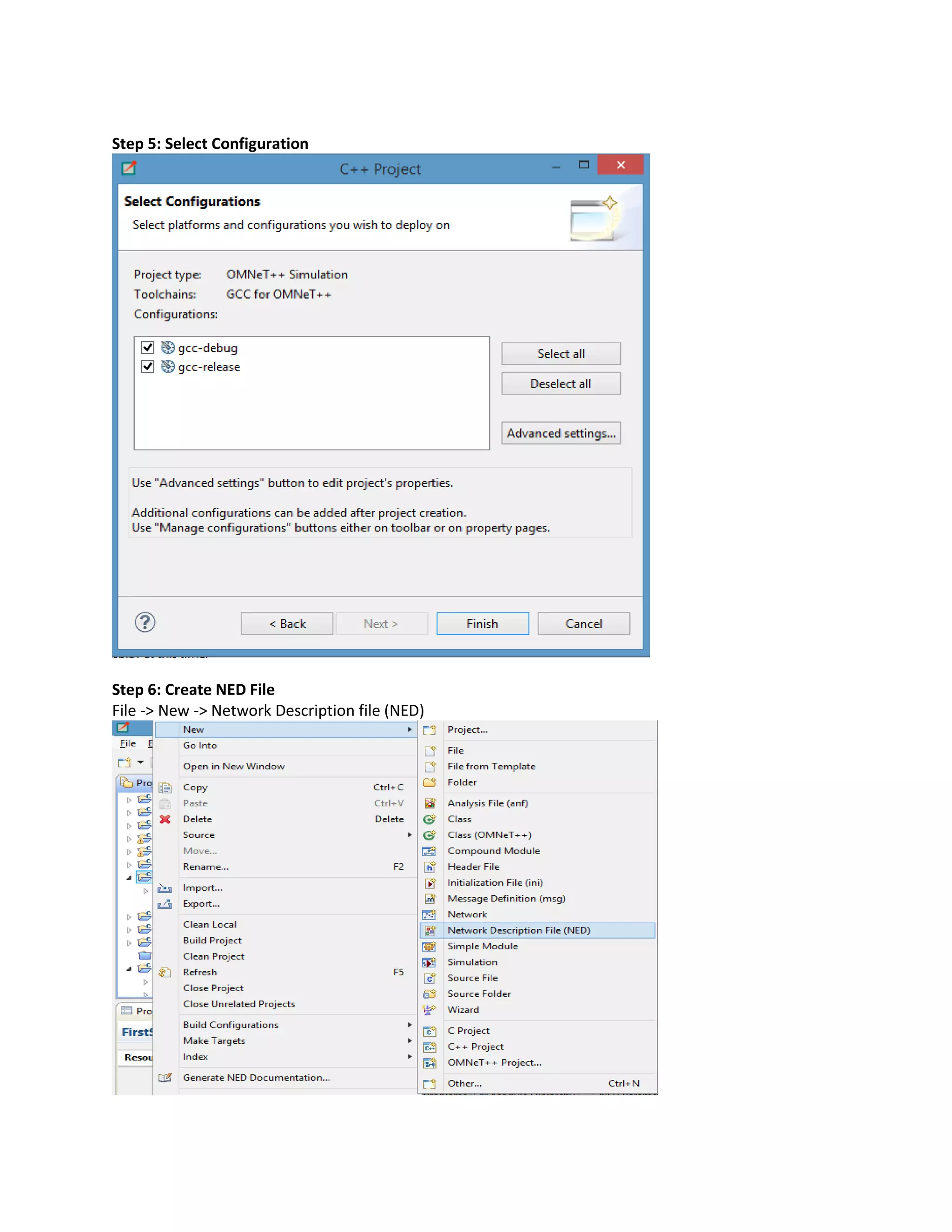Collapse the expanded selected project node
Viewport: 952px width, 1232px height.
[129, 878]
